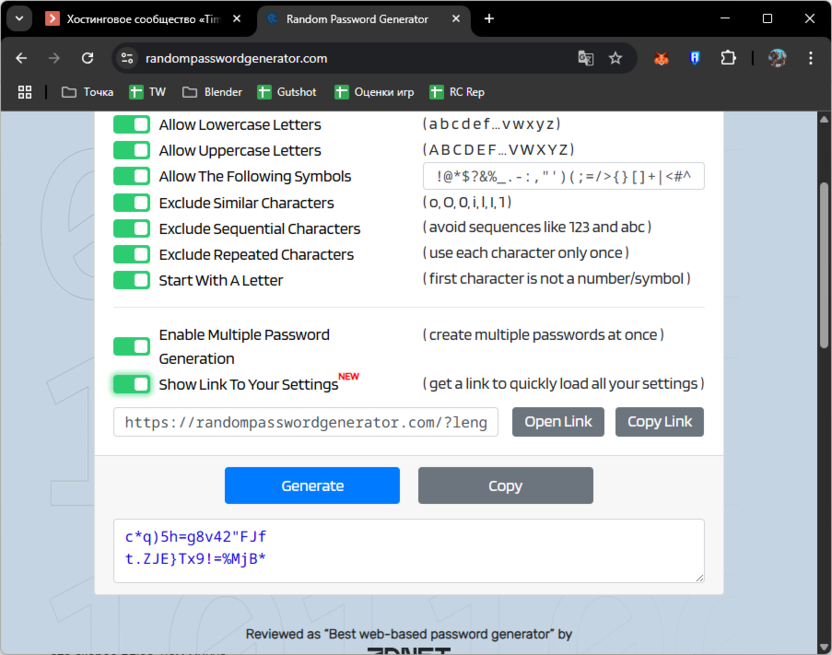Open Chrome three-dot menu
This screenshot has width=832, height=655.
pos(811,58)
